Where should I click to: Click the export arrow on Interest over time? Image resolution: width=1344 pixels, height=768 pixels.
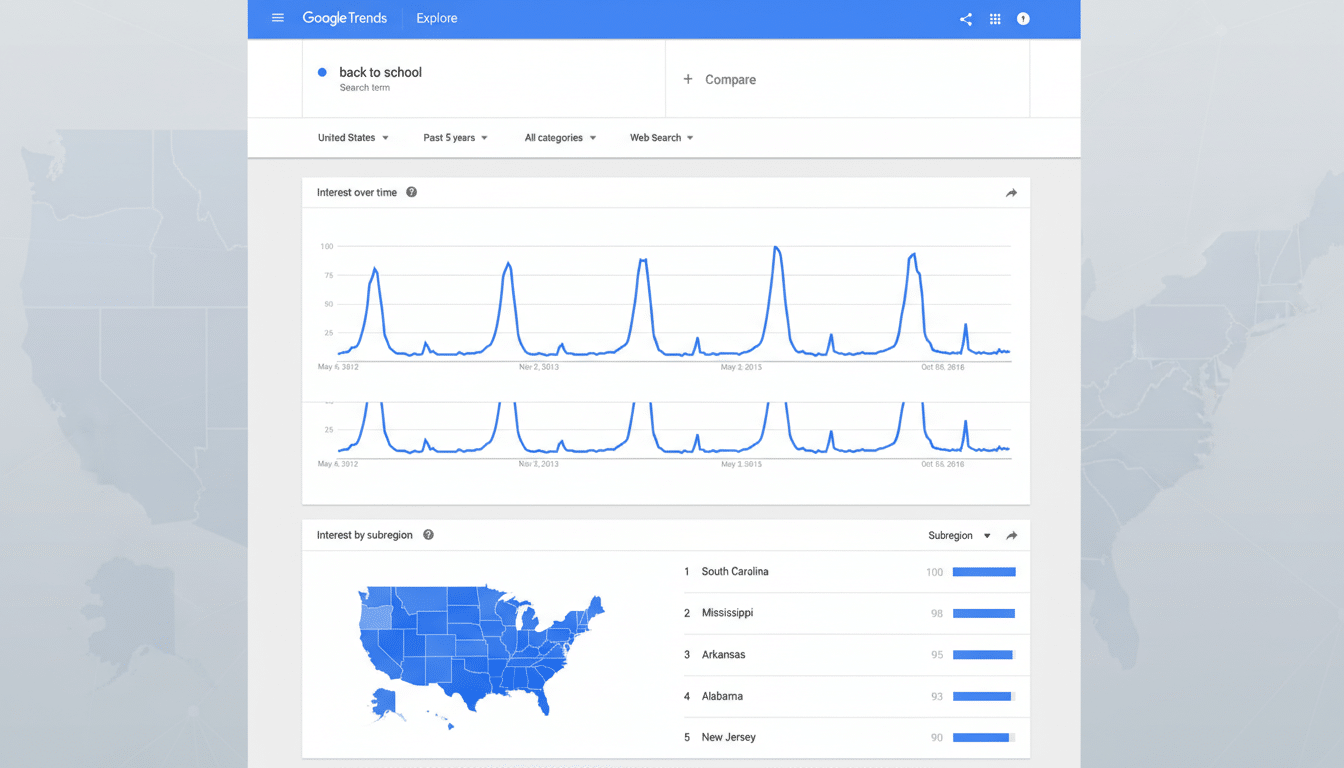point(1010,192)
